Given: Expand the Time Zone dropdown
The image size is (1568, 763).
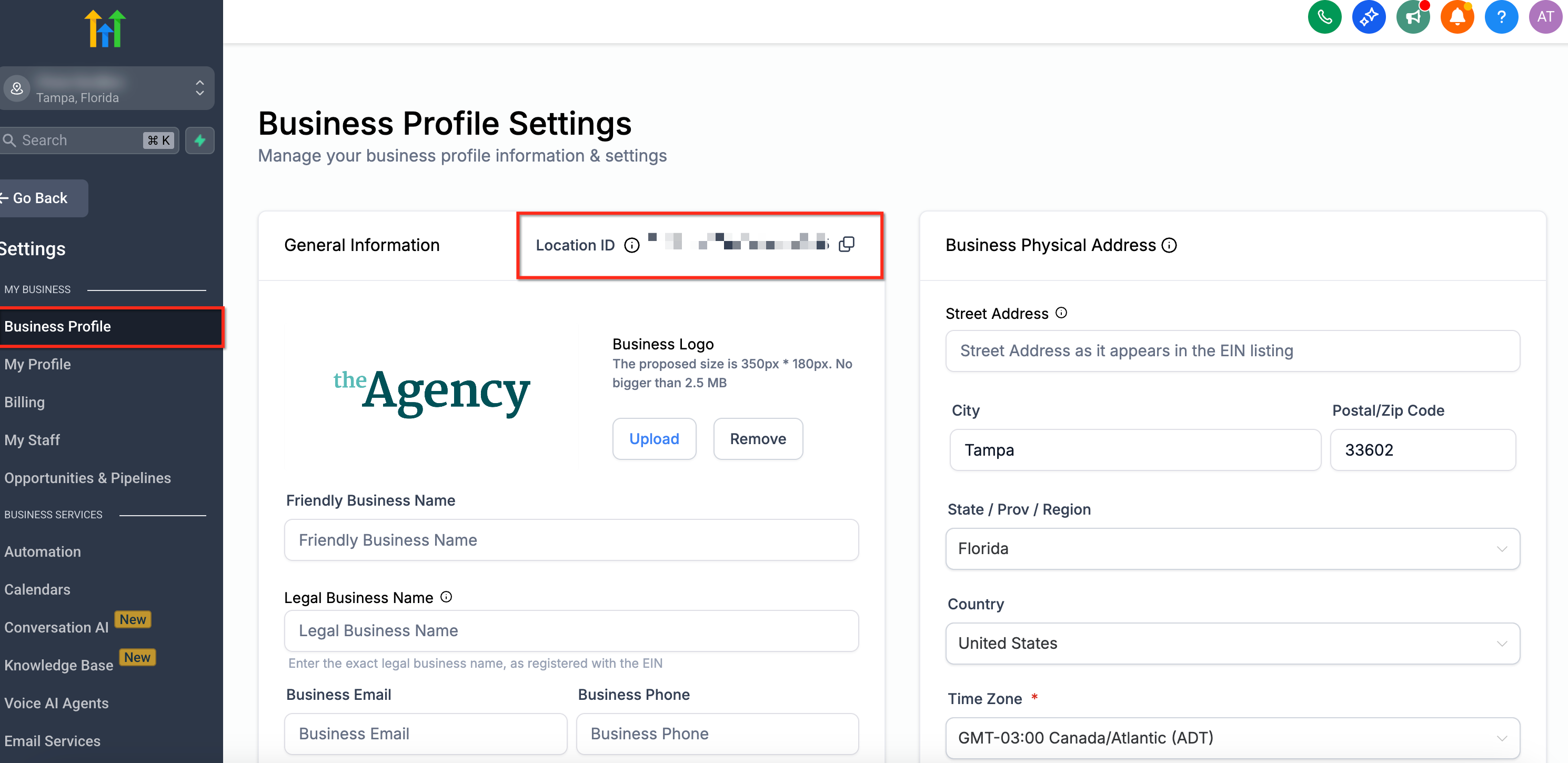Looking at the screenshot, I should coord(1232,737).
